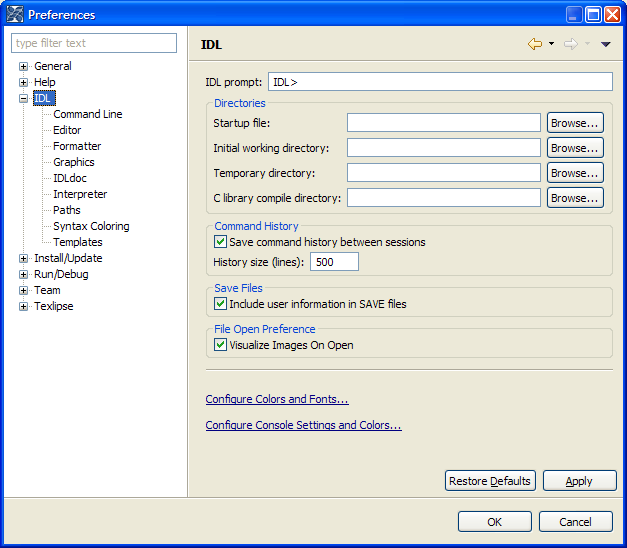Image resolution: width=627 pixels, height=548 pixels.
Task: Open the preferences page view menu triangle
Action: (606, 44)
